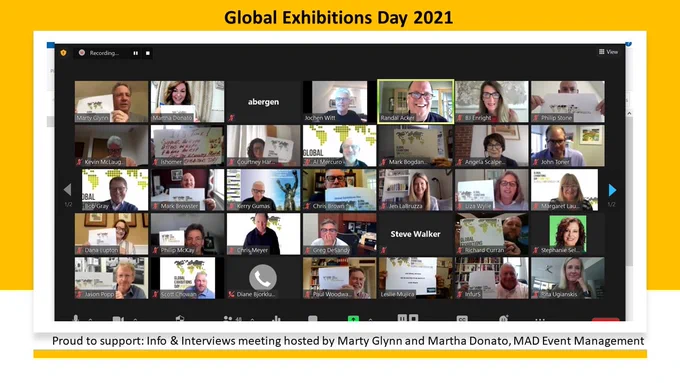Select Scott Chowan's video tile
Screen dimensions: 680x383
[187, 278]
